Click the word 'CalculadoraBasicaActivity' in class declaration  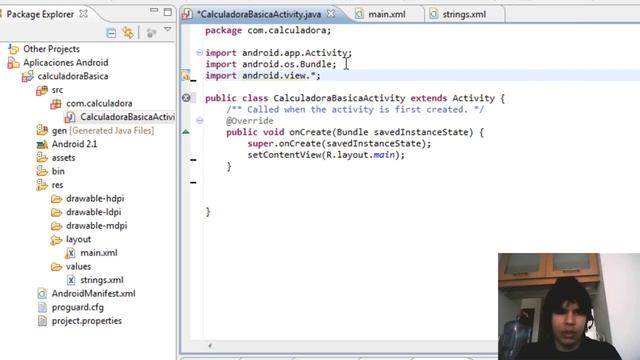339,98
